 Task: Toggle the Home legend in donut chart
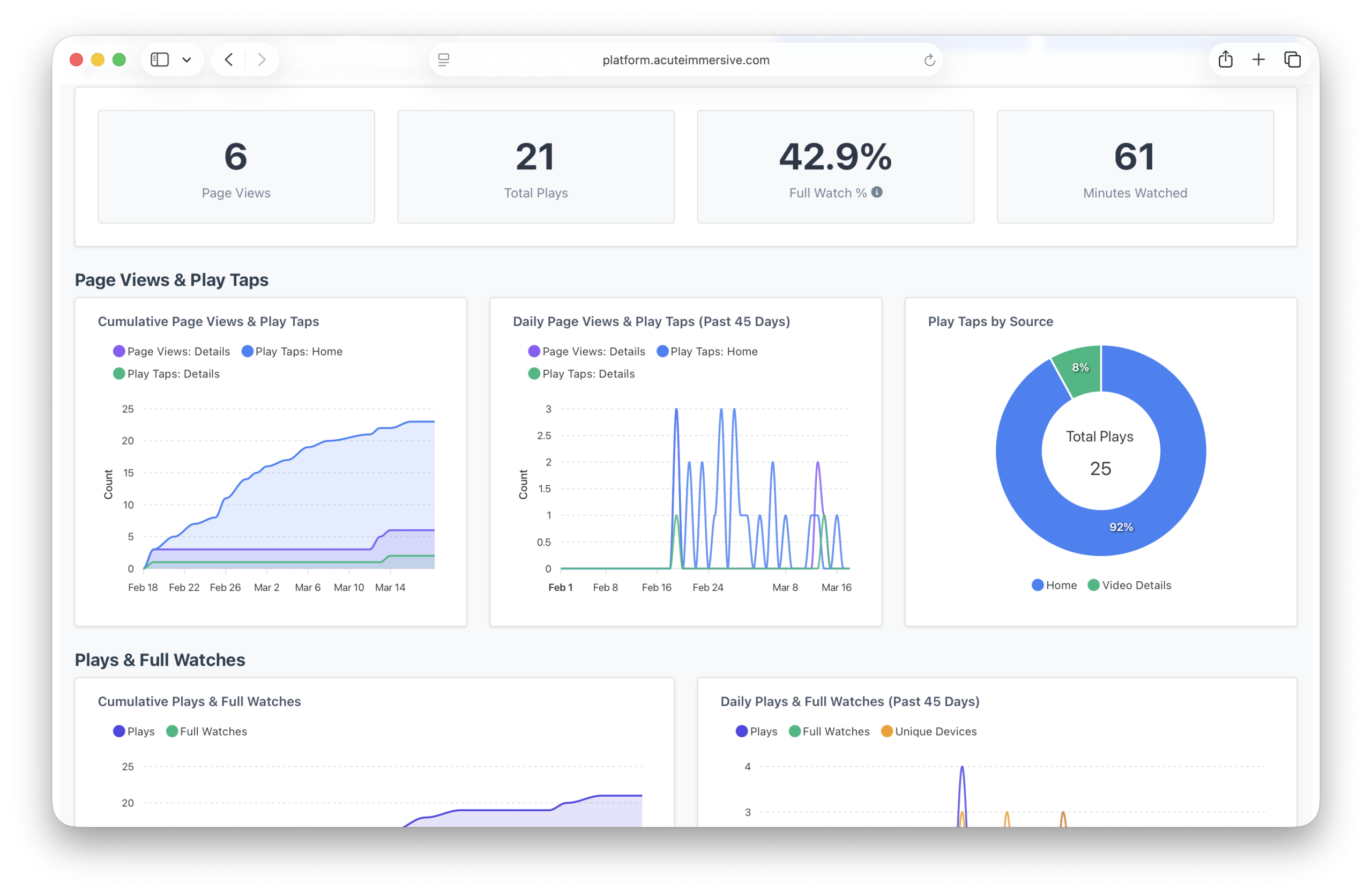click(x=1054, y=584)
